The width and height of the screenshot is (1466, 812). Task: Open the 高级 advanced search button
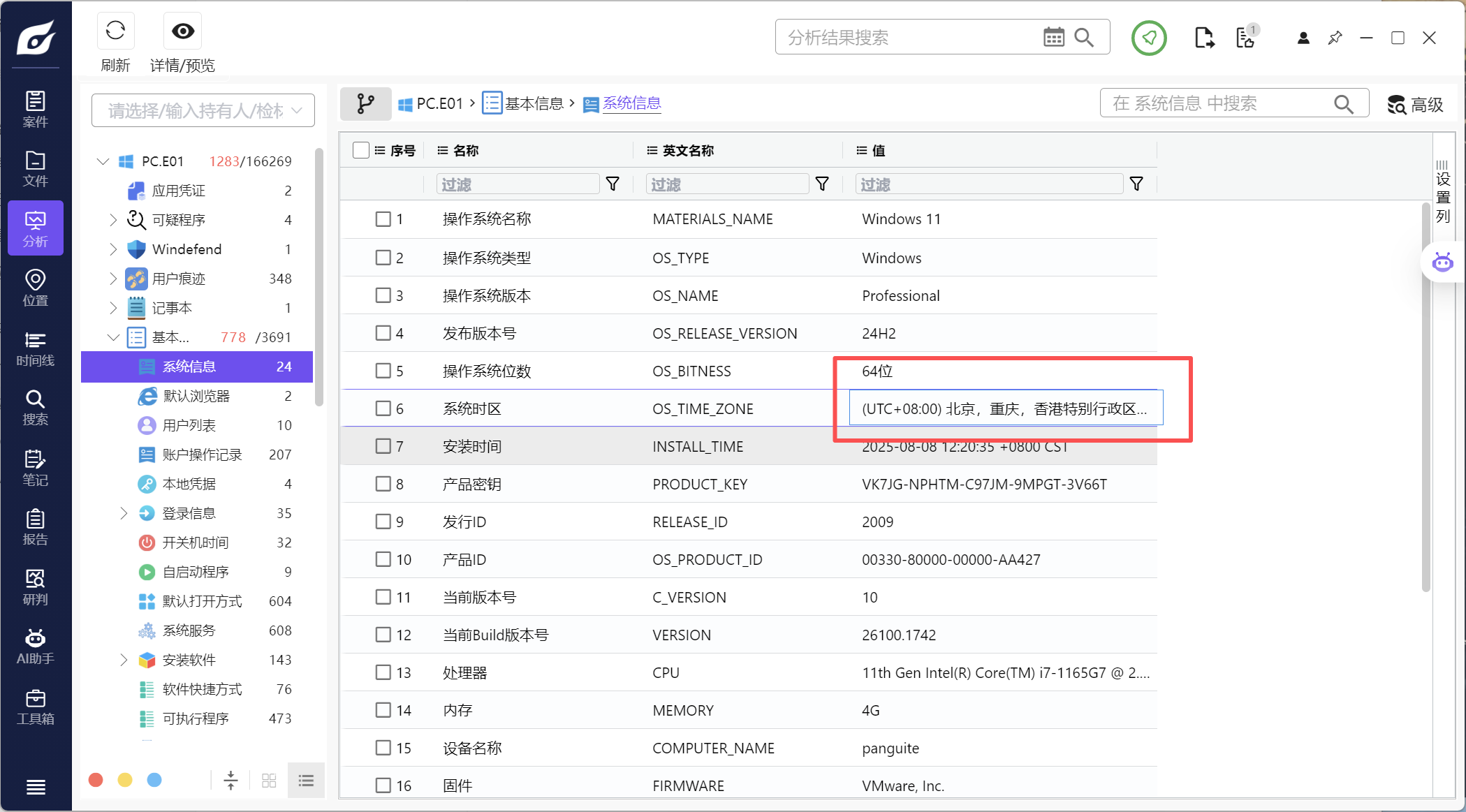[x=1416, y=105]
